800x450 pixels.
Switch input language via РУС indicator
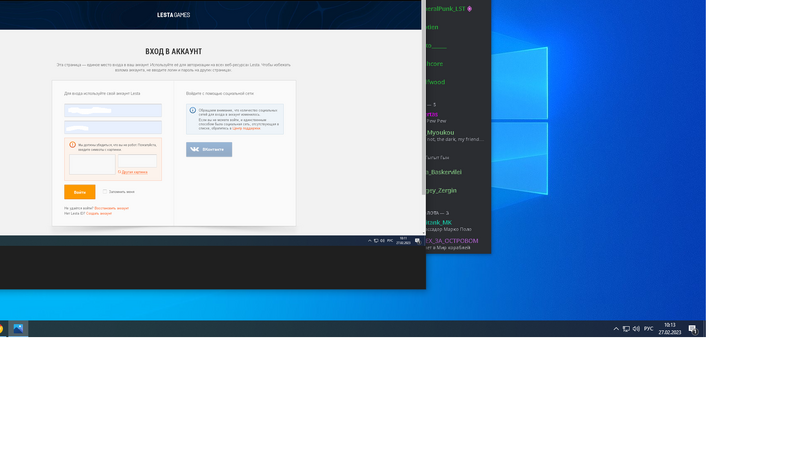pyautogui.click(x=648, y=329)
